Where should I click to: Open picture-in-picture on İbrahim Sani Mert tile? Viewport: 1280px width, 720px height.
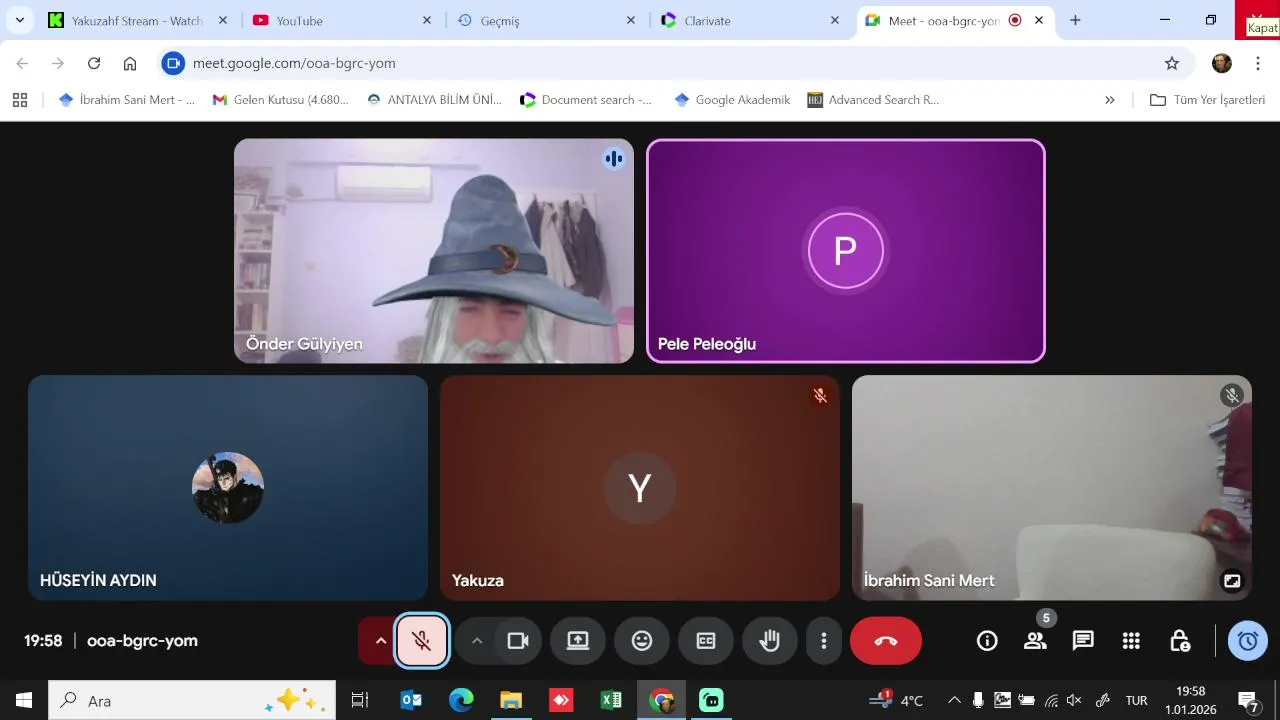[x=1232, y=580]
